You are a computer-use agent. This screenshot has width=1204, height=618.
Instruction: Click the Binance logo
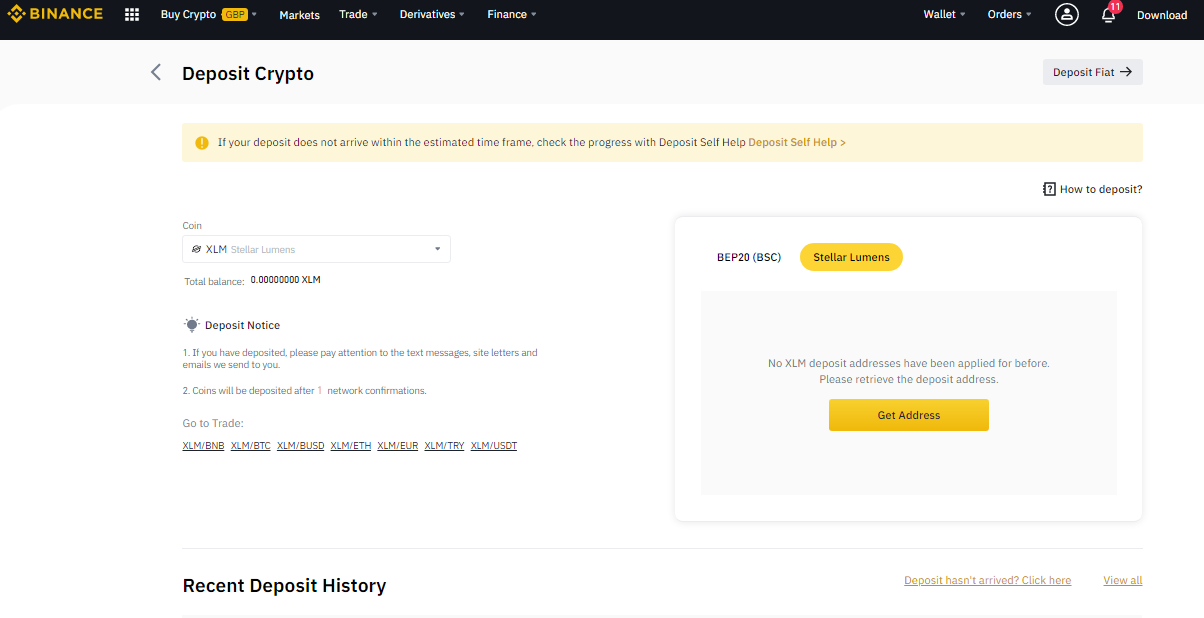(x=55, y=14)
